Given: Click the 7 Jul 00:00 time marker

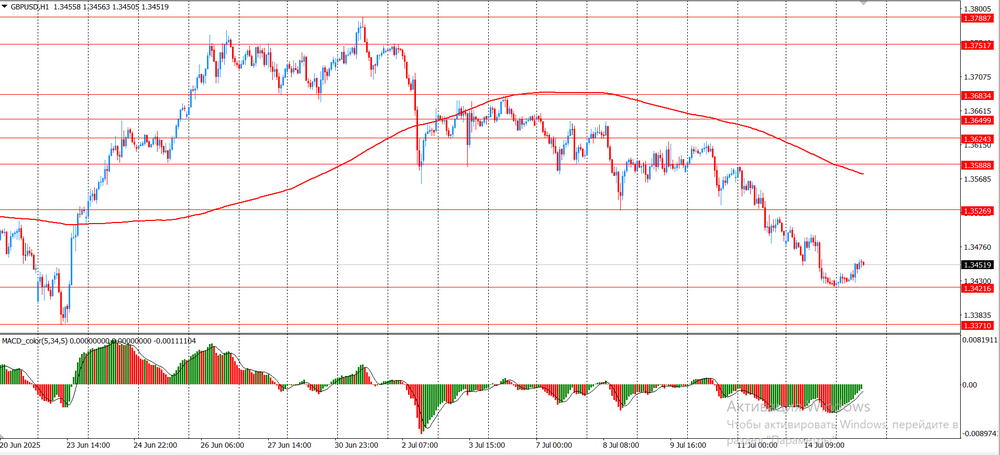Looking at the screenshot, I should click(x=553, y=445).
